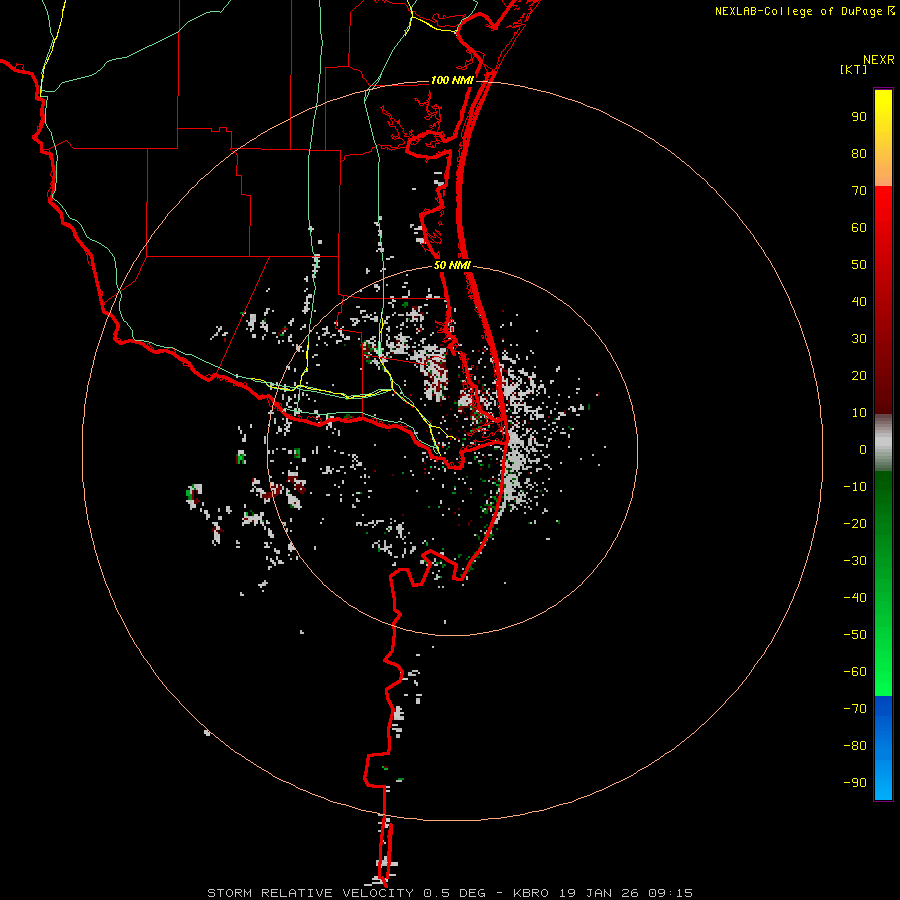Click the 80 value on the velocity scale
Viewport: 900px width, 900px height.
pos(859,153)
